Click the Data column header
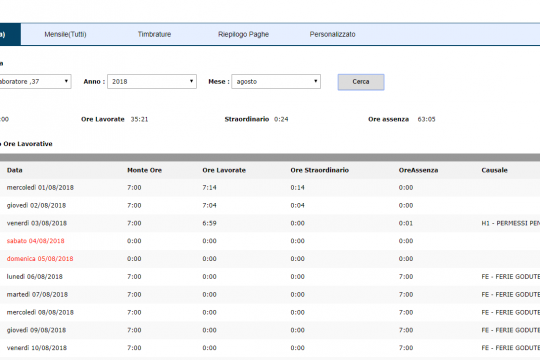 point(14,170)
